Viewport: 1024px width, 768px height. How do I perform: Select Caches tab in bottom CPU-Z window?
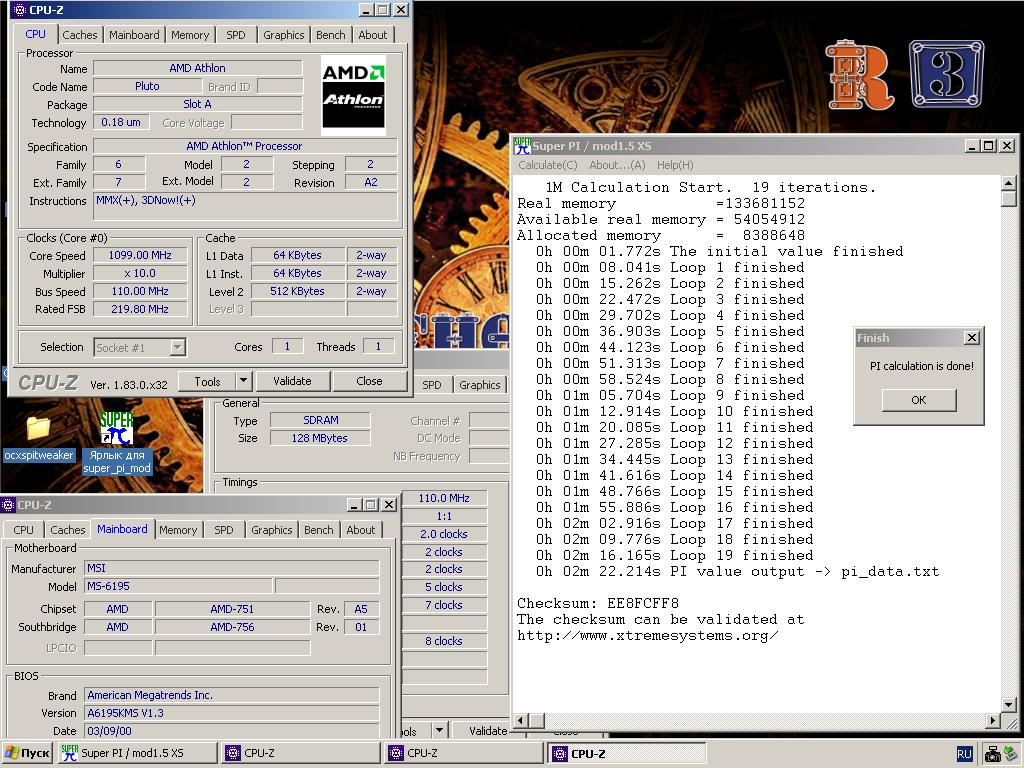[x=68, y=530]
